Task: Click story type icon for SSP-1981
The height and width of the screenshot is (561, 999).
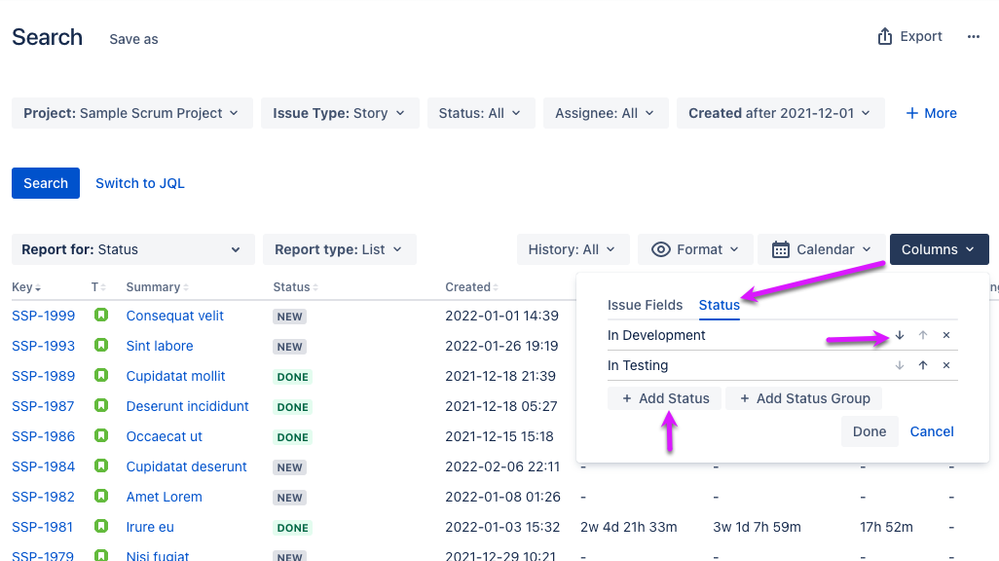Action: [101, 526]
